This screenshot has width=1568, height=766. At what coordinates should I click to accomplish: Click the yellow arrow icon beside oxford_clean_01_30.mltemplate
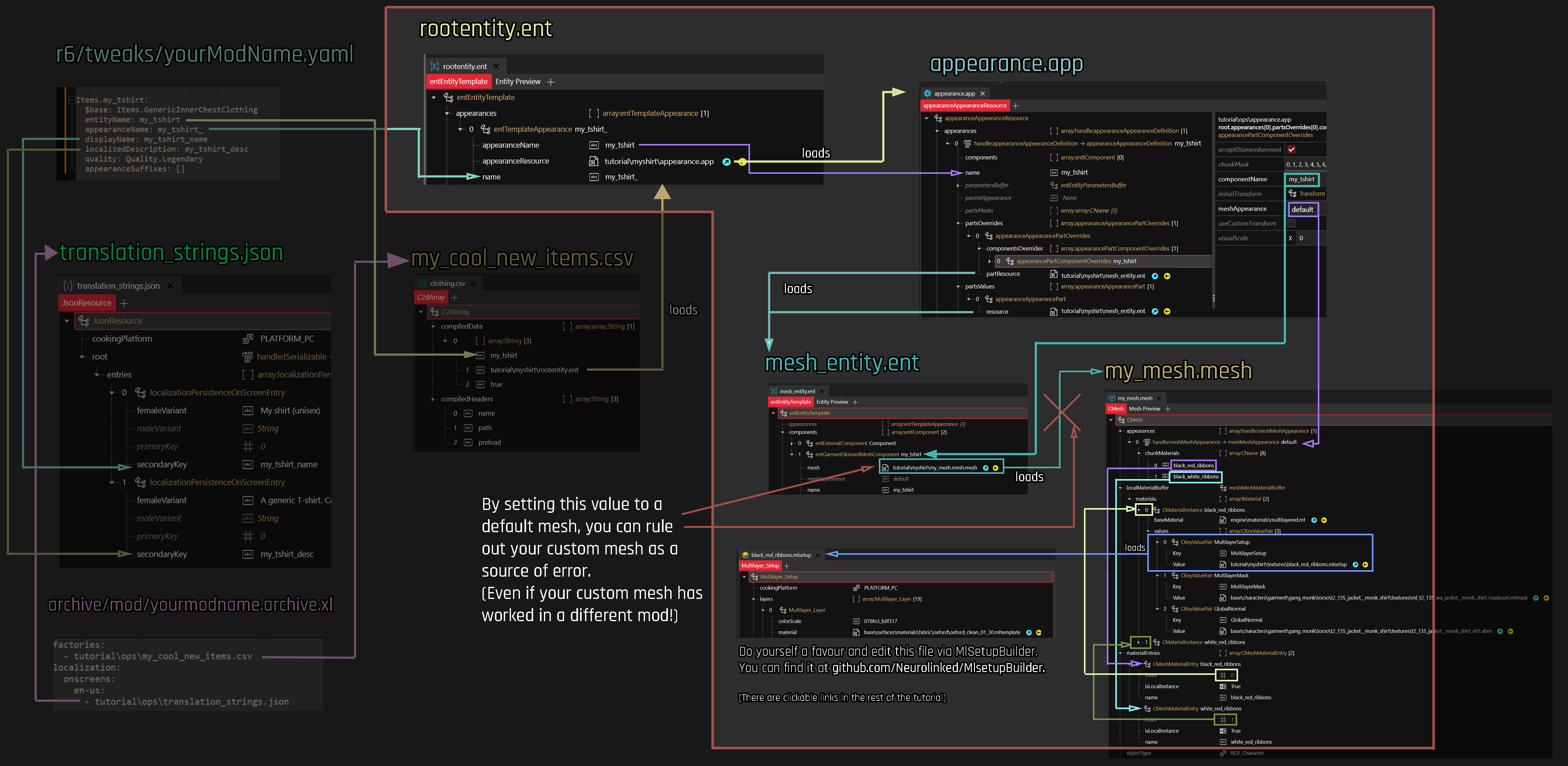pyautogui.click(x=1039, y=633)
